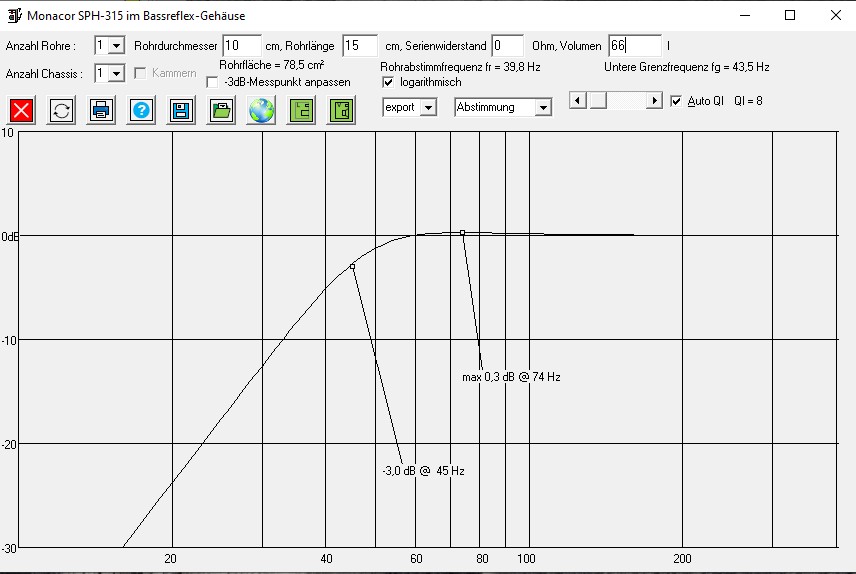Uncheck the Auto Ql checkbox

click(676, 101)
